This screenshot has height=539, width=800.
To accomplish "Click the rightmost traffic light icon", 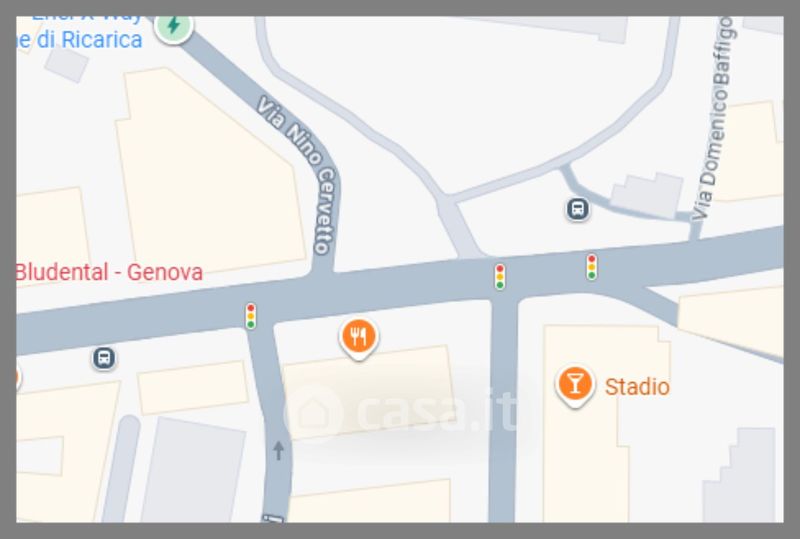I will coord(591,266).
